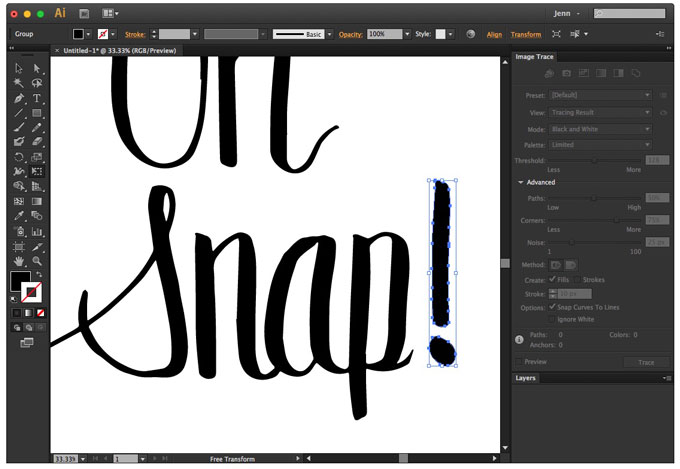The width and height of the screenshot is (680, 469).
Task: Select the Eraser tool
Action: point(37,142)
